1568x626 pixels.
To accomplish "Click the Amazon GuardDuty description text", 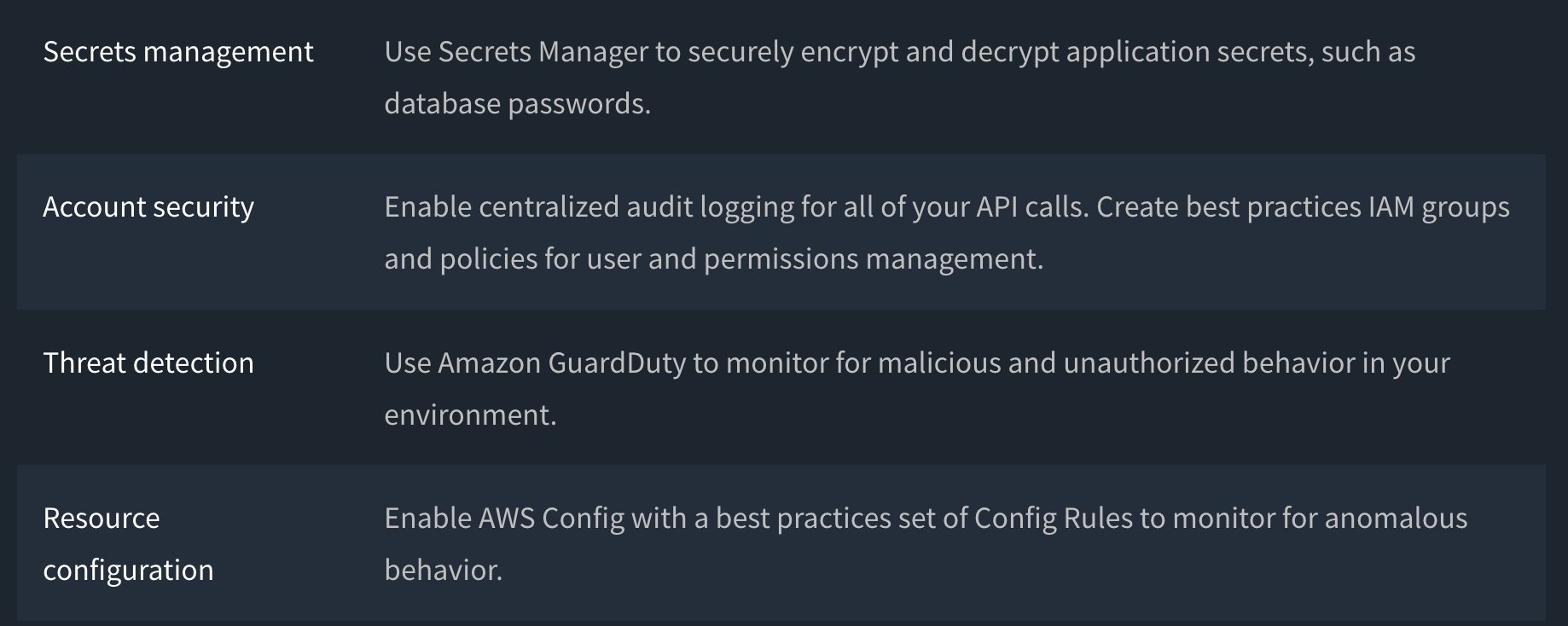I will [x=917, y=388].
